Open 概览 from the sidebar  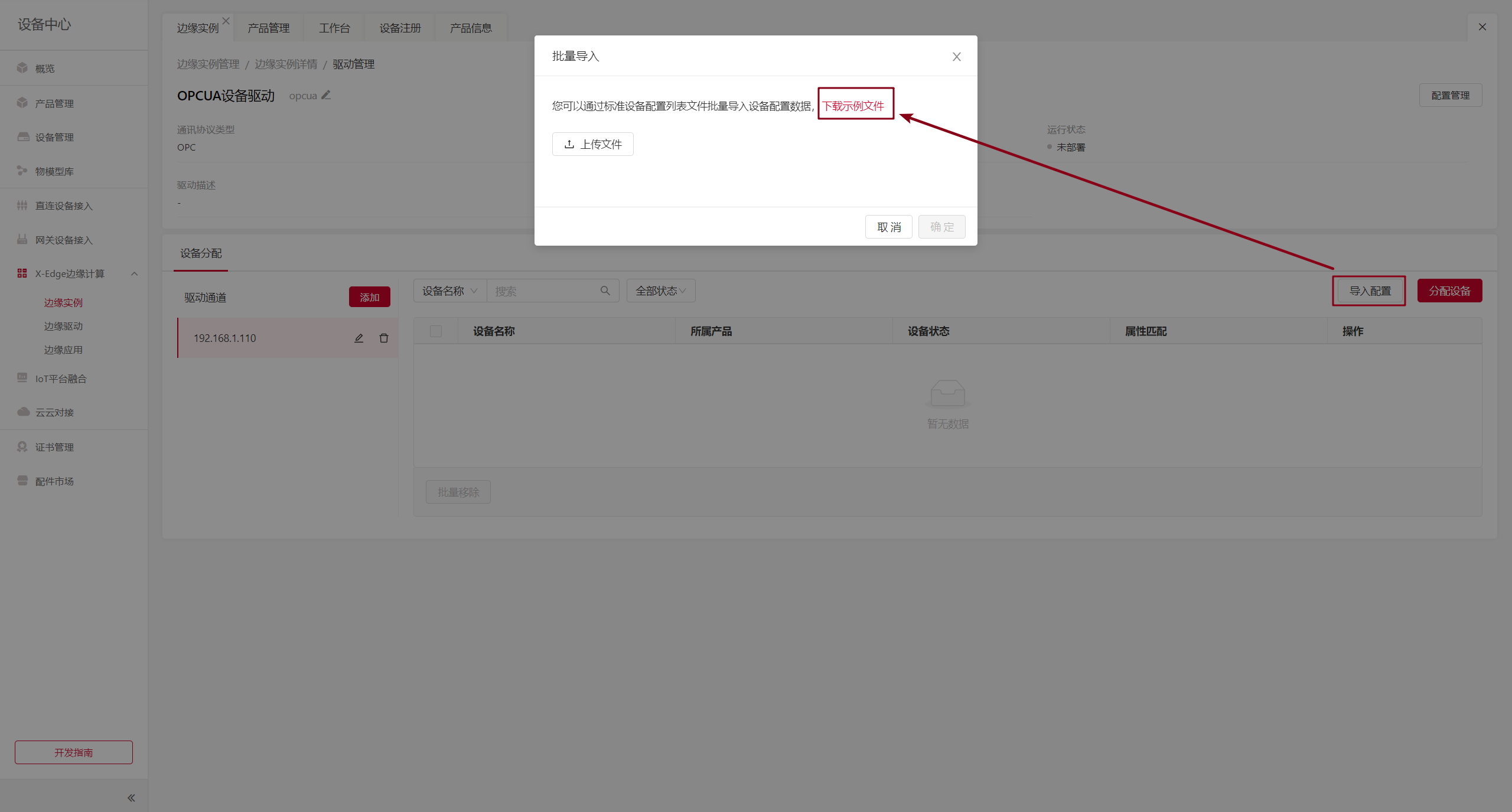coord(45,69)
